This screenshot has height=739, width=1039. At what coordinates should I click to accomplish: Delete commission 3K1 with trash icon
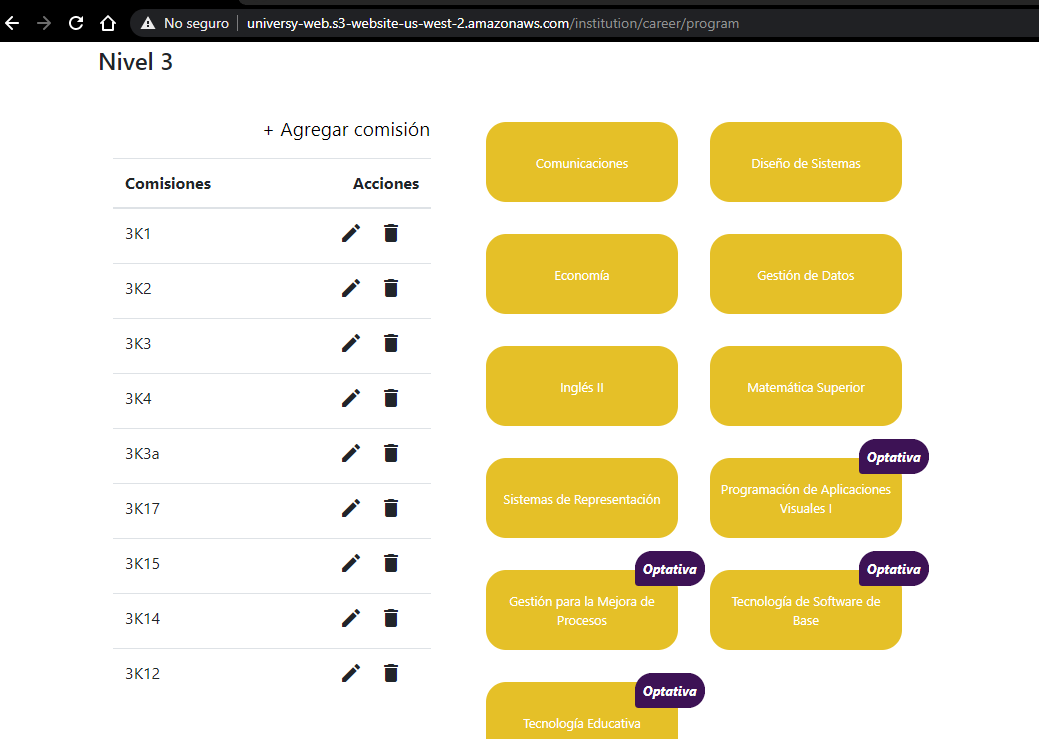point(391,233)
